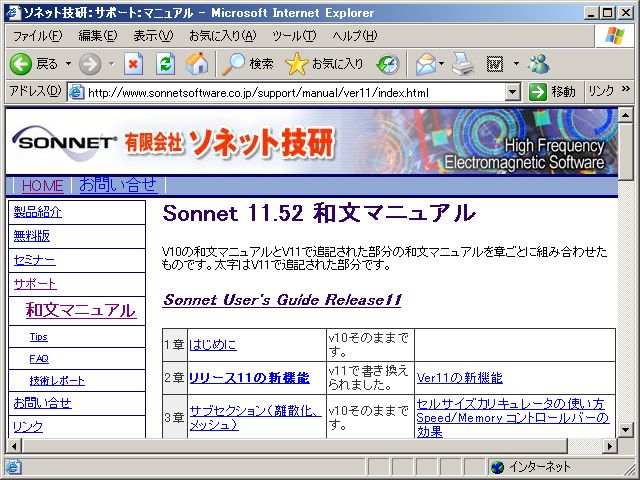The height and width of the screenshot is (480, 640).
Task: Click the HOME navigation link
Action: 42,186
